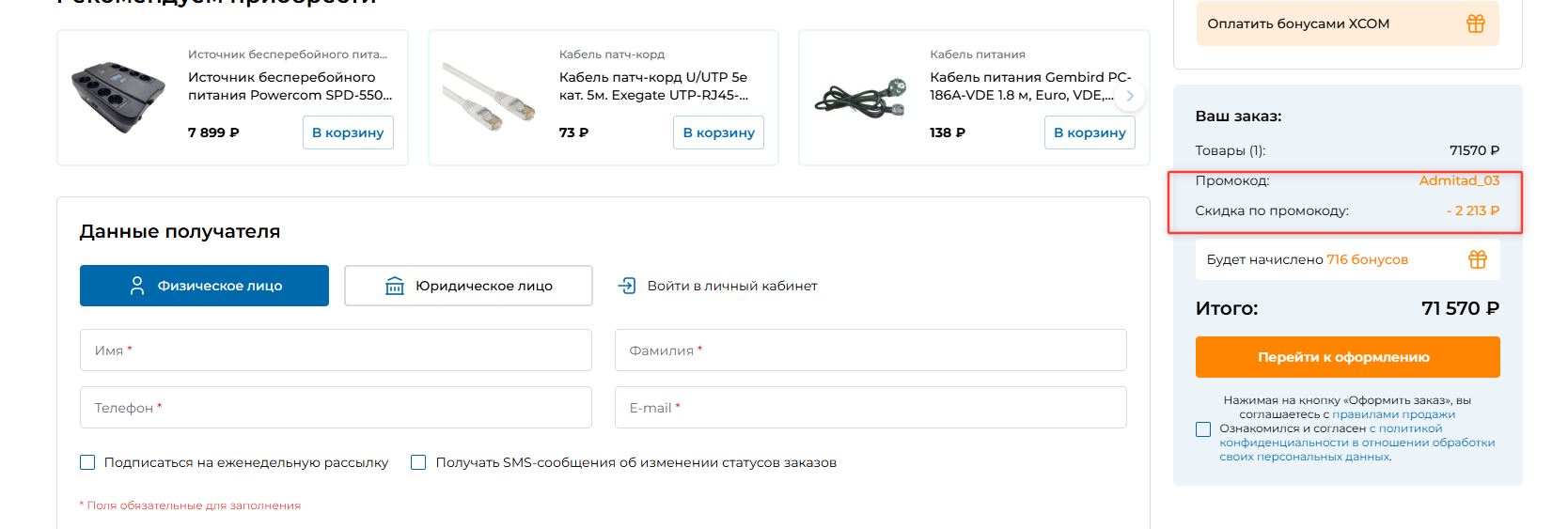Click the login arrow icon for личный кабинет
The image size is (1568, 529).
pyautogui.click(x=627, y=286)
